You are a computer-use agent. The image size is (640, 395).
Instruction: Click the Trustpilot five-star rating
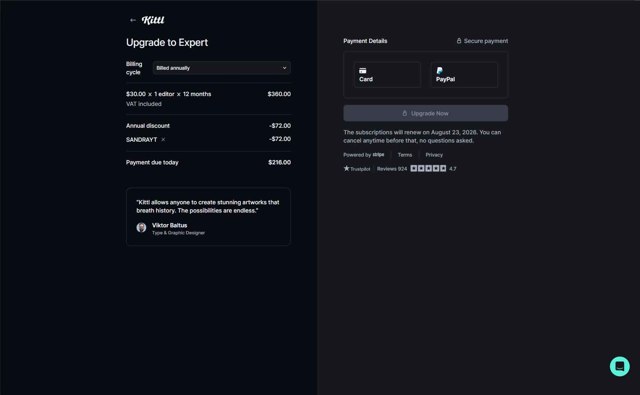tap(428, 169)
